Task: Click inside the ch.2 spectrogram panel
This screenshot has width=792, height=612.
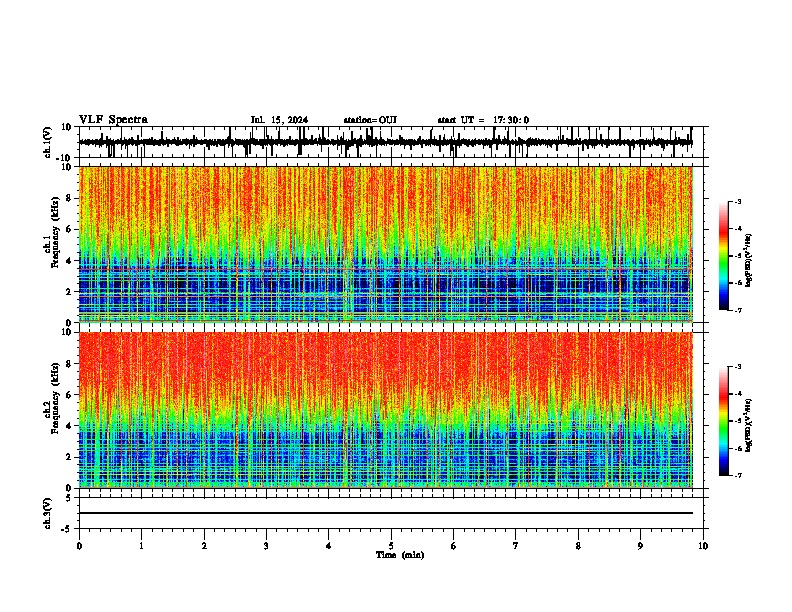Action: [386, 410]
